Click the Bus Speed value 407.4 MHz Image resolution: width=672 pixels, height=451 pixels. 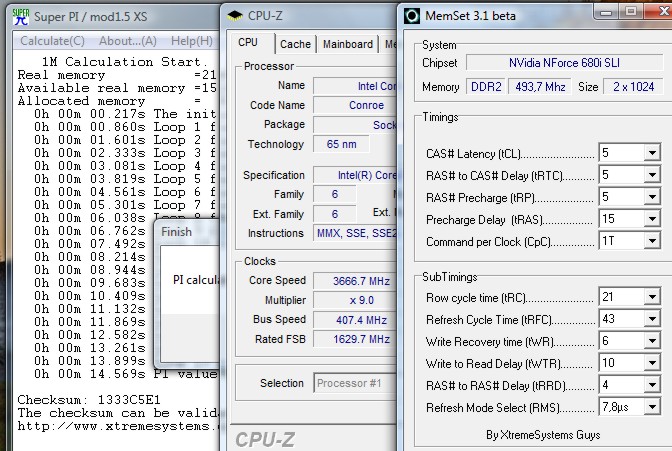pos(355,320)
